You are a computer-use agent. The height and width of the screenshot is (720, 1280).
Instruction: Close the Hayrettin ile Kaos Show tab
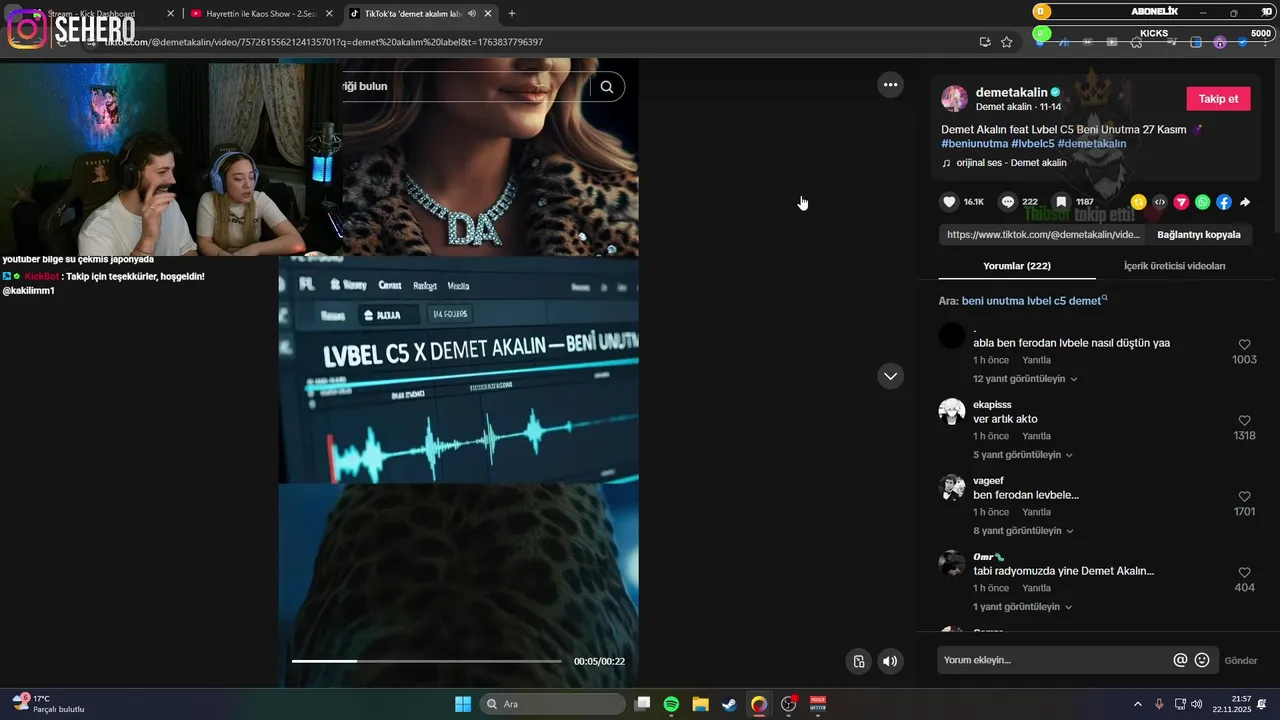pos(327,14)
